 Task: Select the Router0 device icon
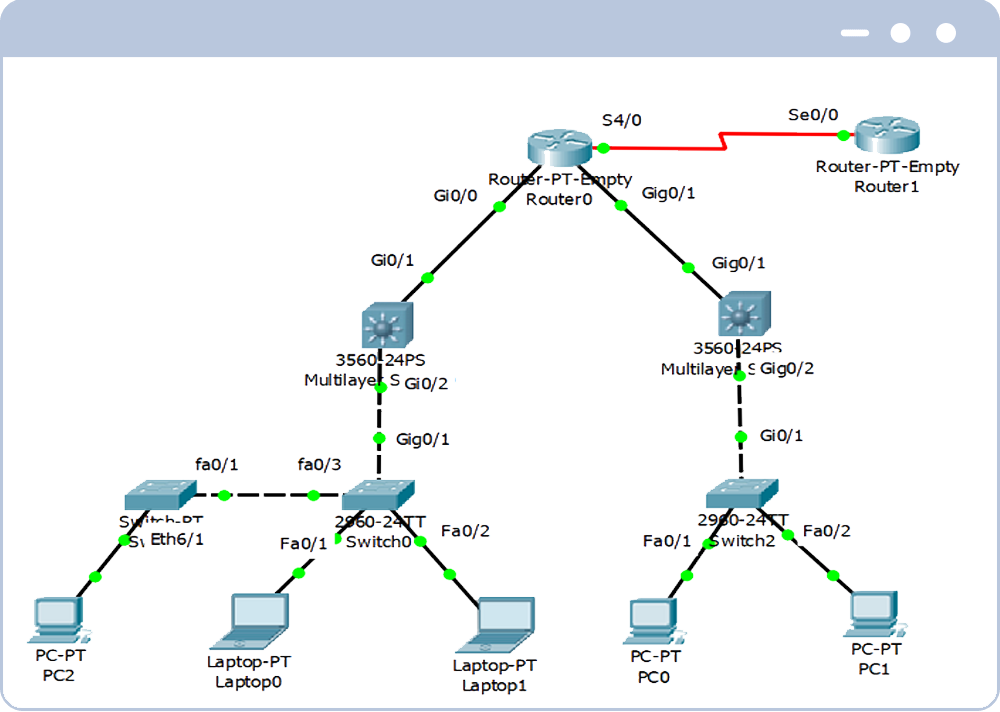pos(560,147)
